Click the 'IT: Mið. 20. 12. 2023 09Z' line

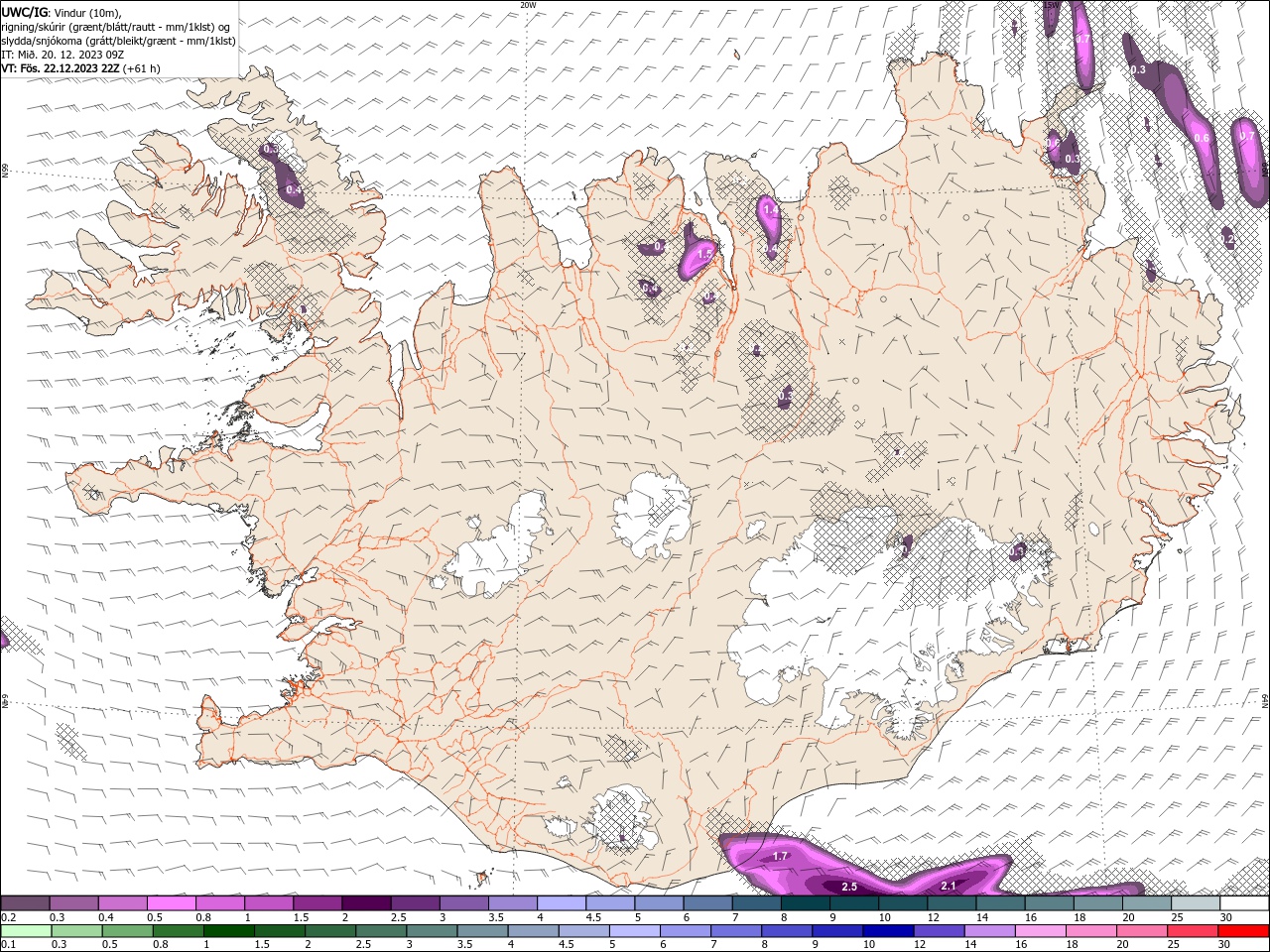[x=63, y=55]
